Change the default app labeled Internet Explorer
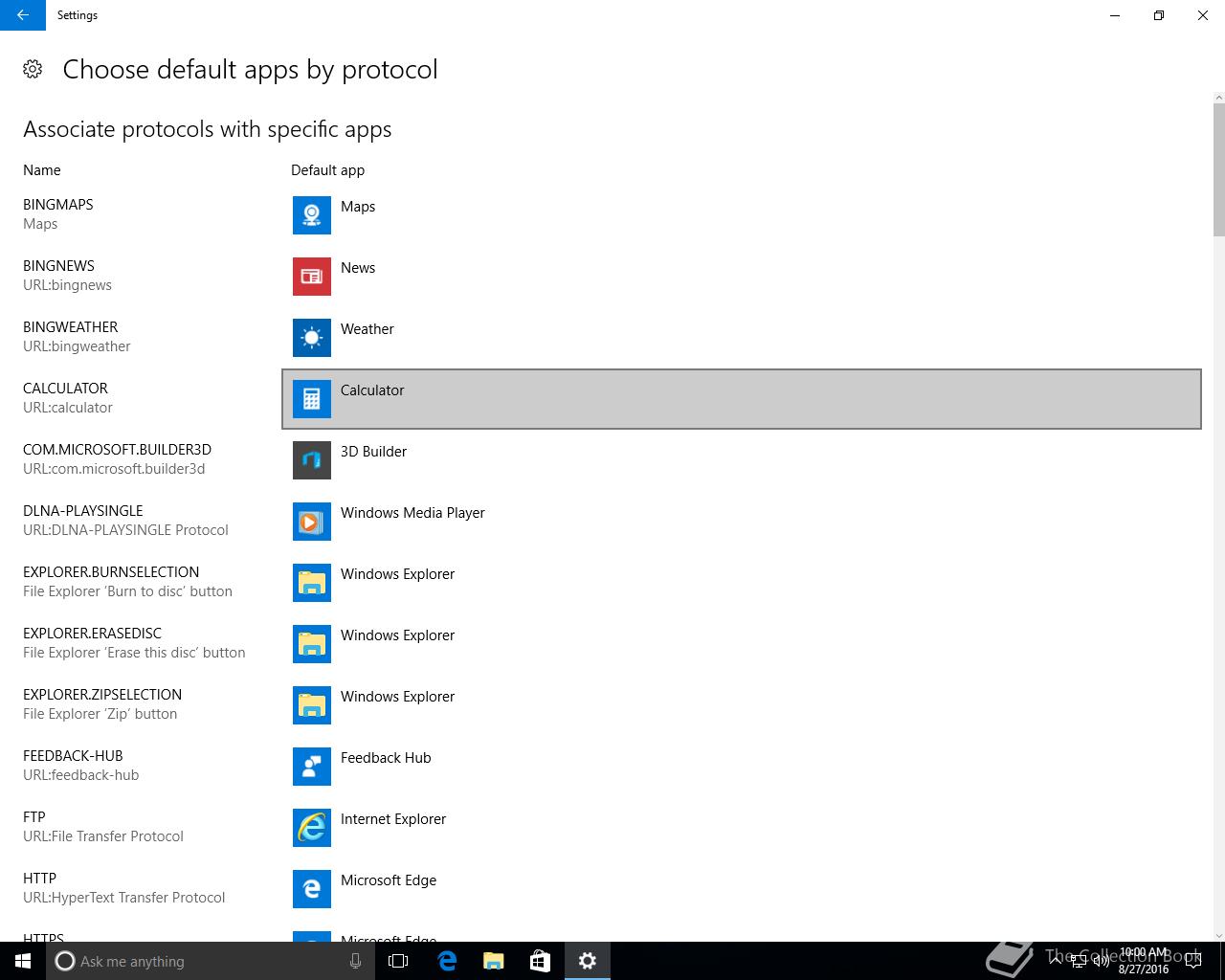The image size is (1225, 980). pos(742,828)
